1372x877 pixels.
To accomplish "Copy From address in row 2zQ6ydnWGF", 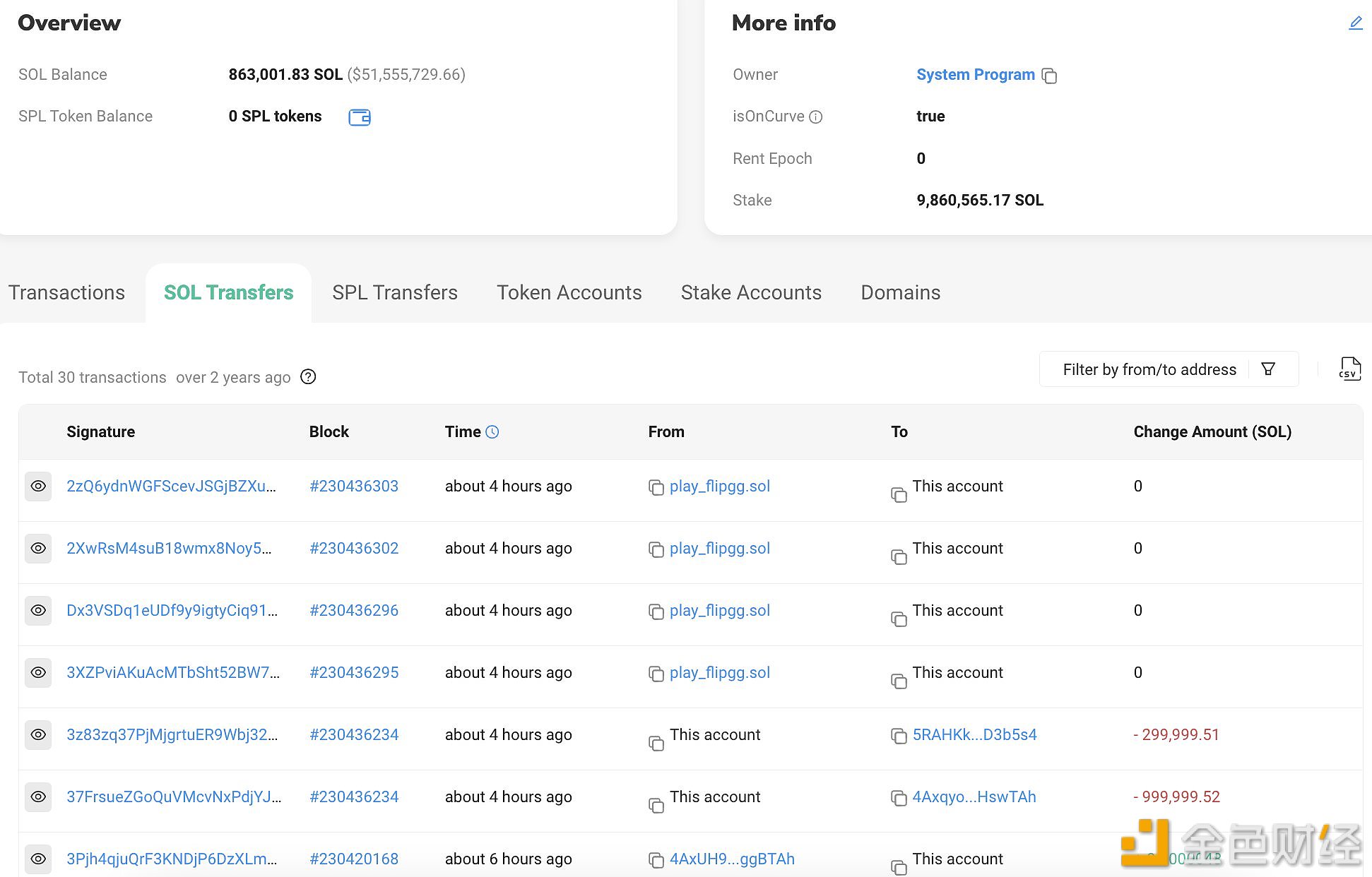I will coord(656,487).
